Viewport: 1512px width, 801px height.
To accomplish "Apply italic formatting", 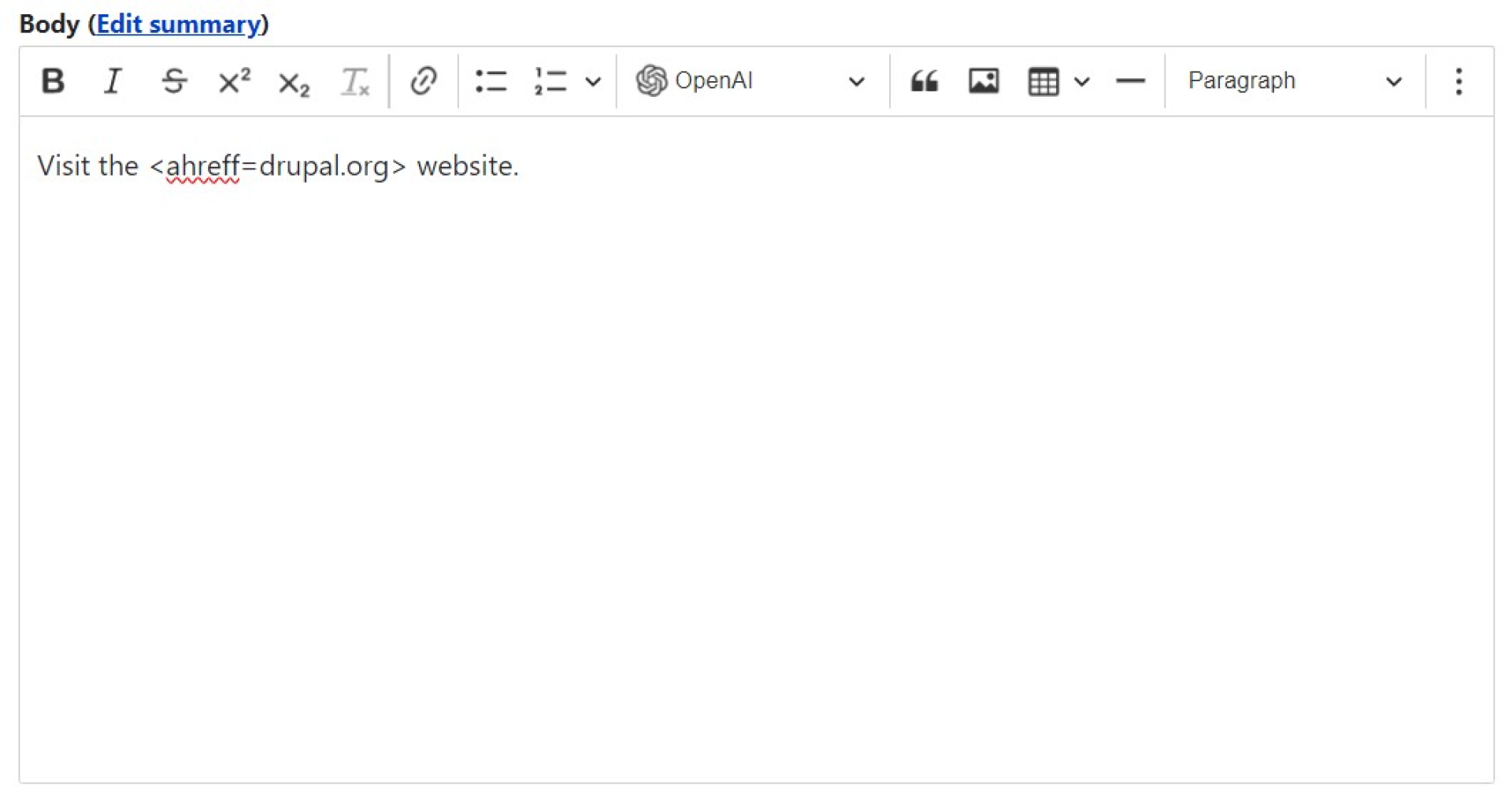I will point(113,81).
